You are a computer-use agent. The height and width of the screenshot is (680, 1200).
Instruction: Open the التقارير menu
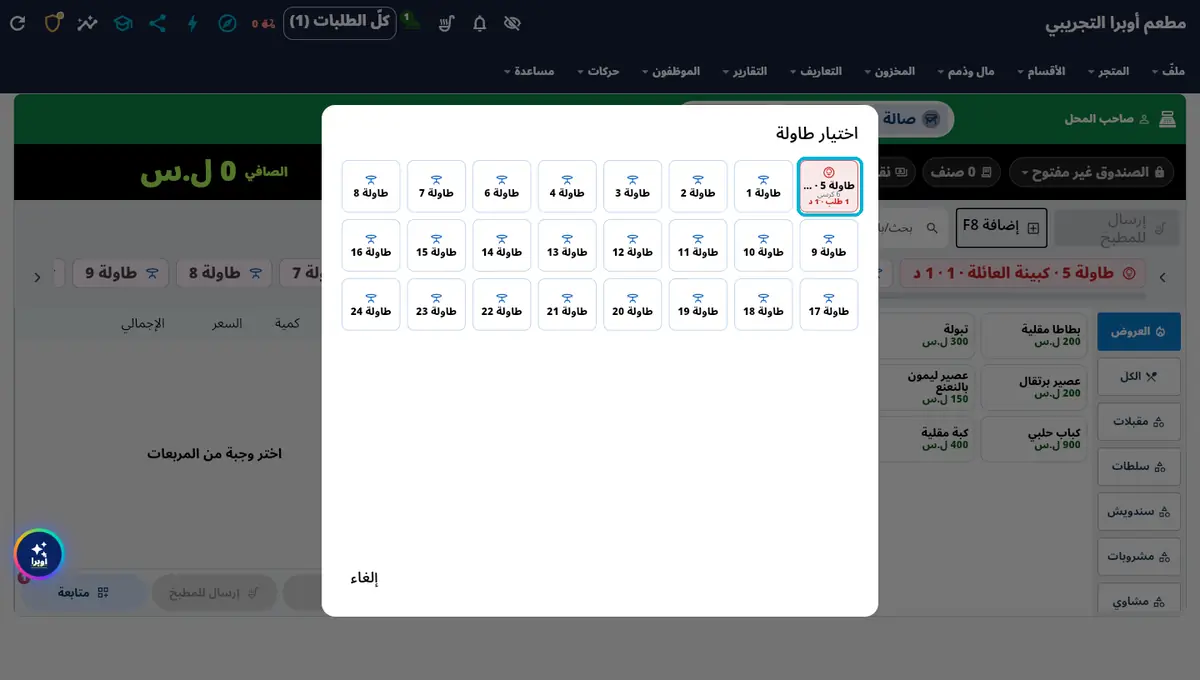coord(745,71)
